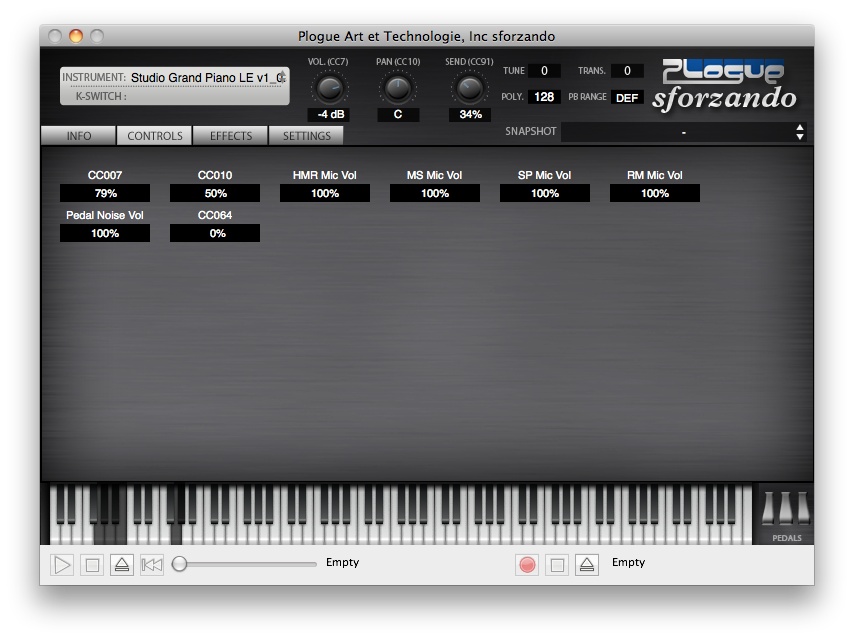Click the PAN (CC10) knob
The width and height of the screenshot is (854, 640).
[x=398, y=88]
